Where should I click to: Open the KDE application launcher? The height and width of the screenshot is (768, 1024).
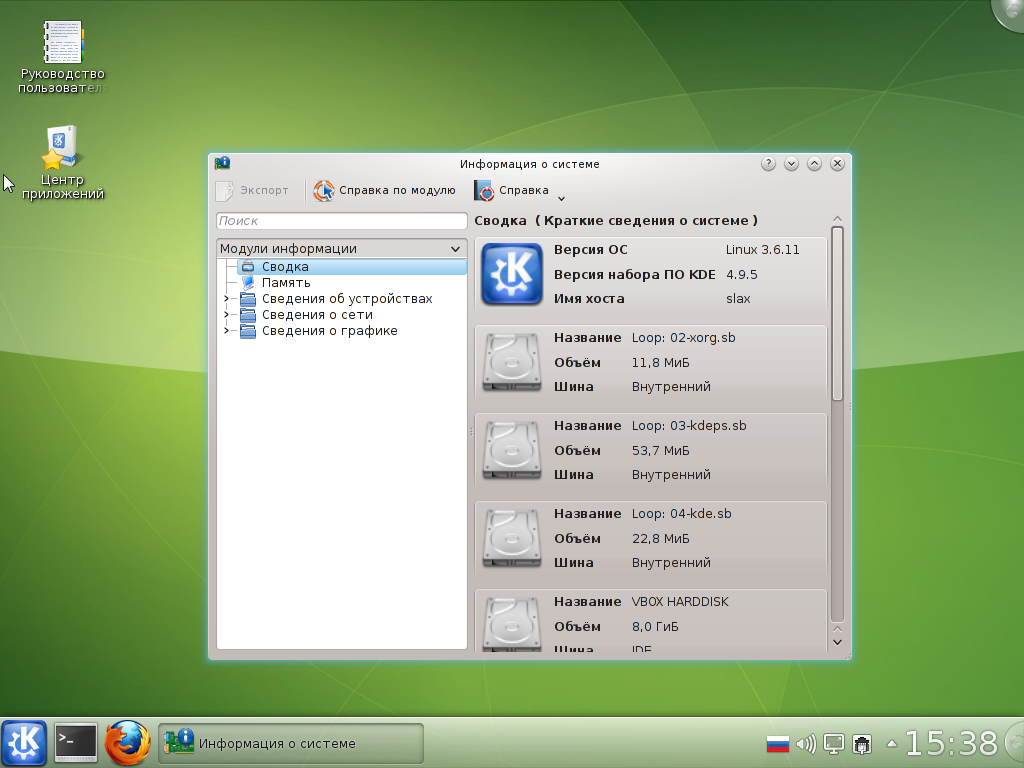tap(25, 743)
